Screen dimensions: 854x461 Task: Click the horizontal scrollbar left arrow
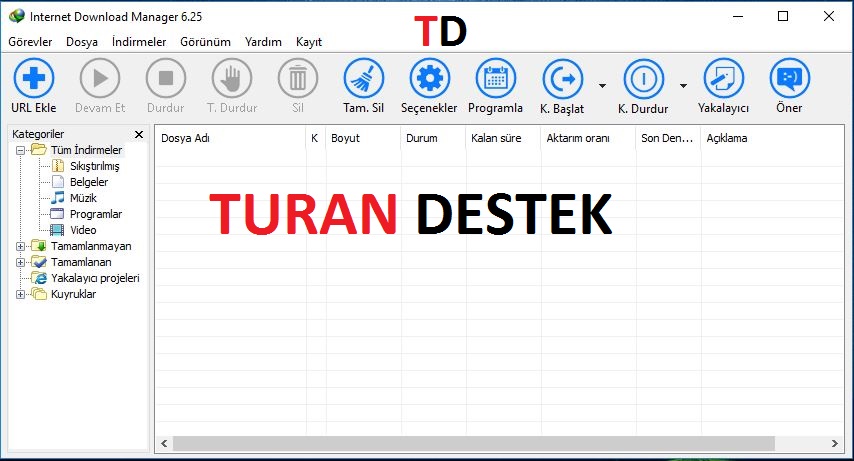coord(164,444)
